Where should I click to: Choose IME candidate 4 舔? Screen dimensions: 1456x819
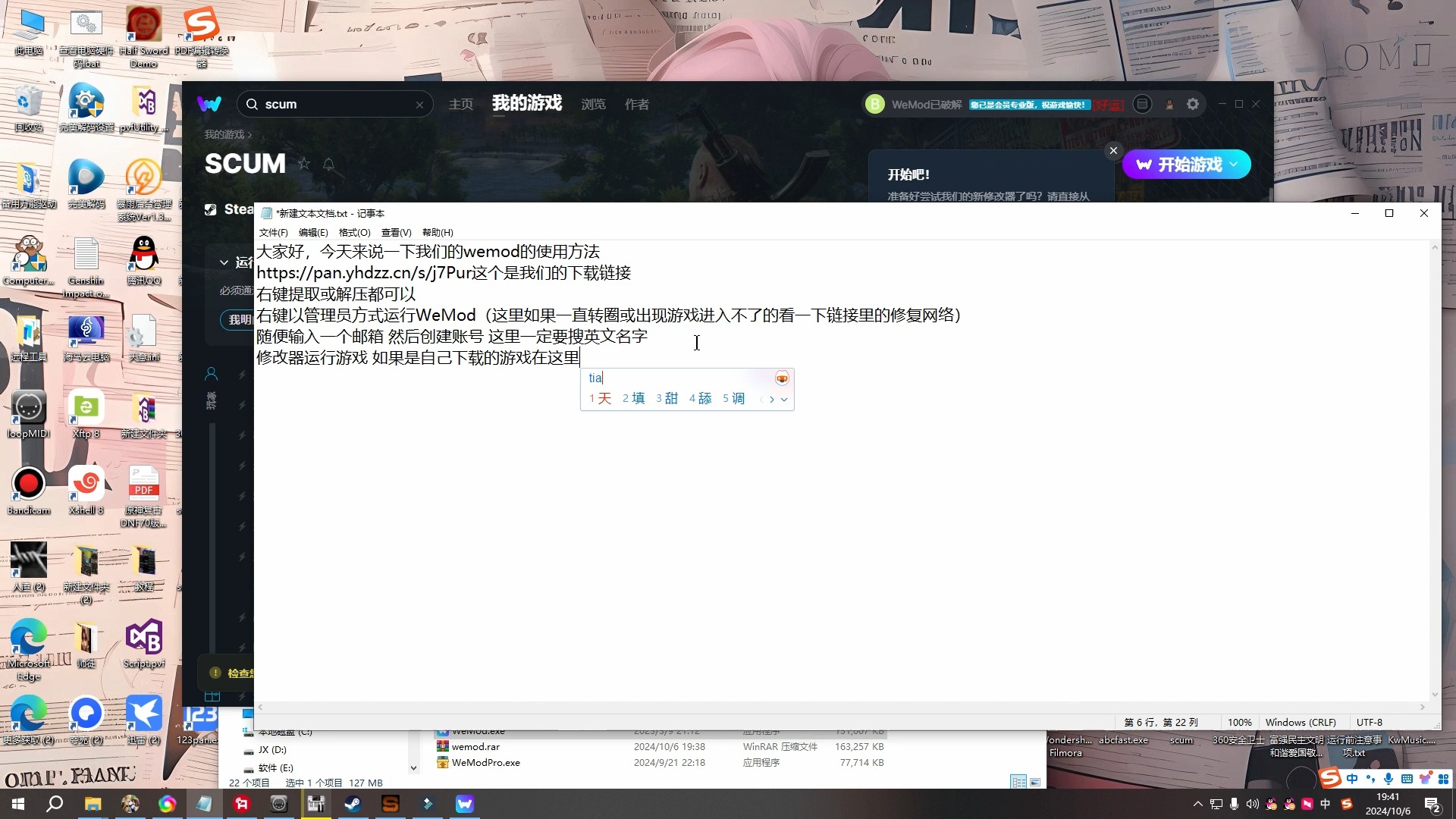[x=700, y=398]
